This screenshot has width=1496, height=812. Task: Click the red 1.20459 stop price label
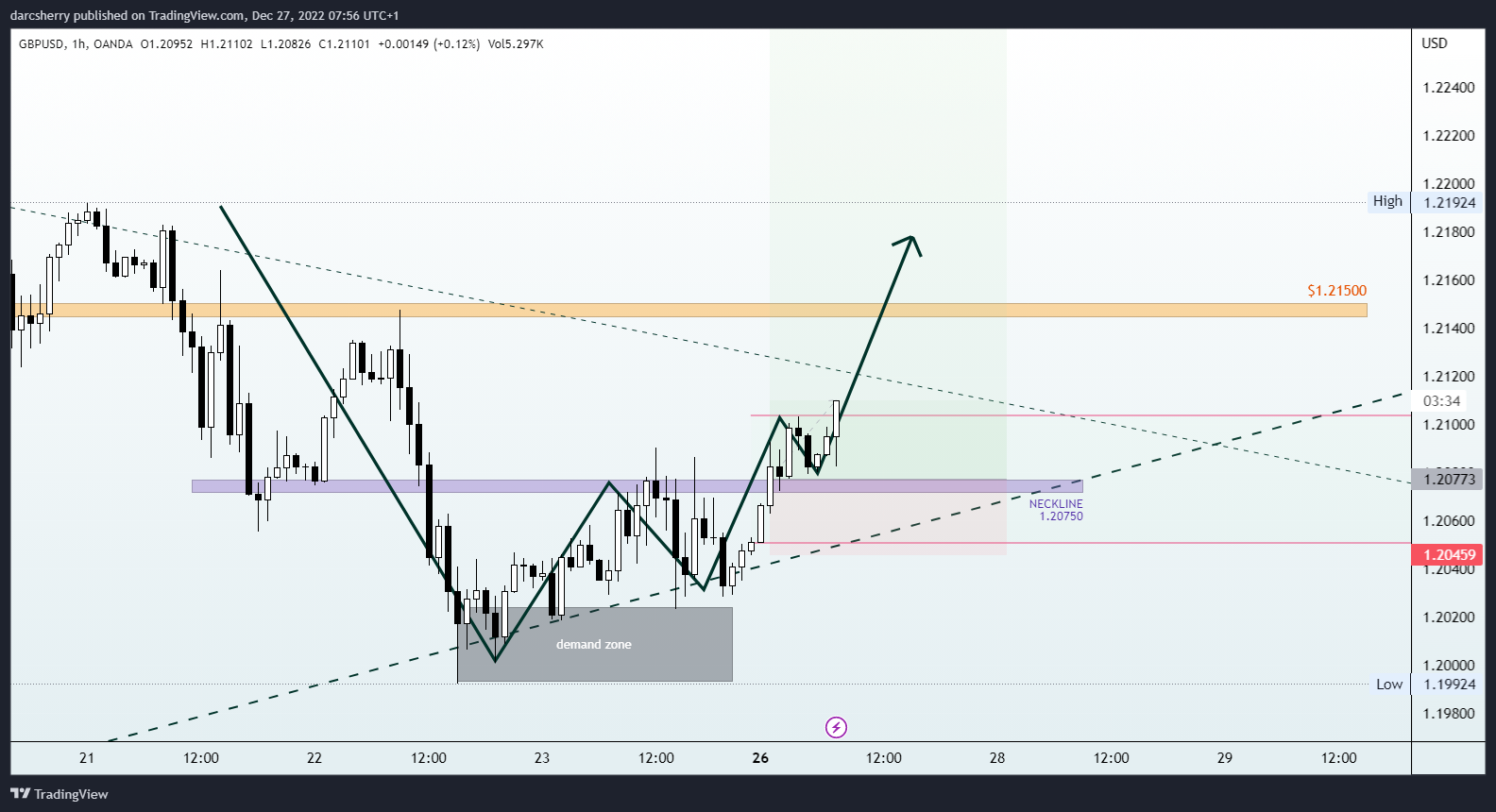(1449, 555)
